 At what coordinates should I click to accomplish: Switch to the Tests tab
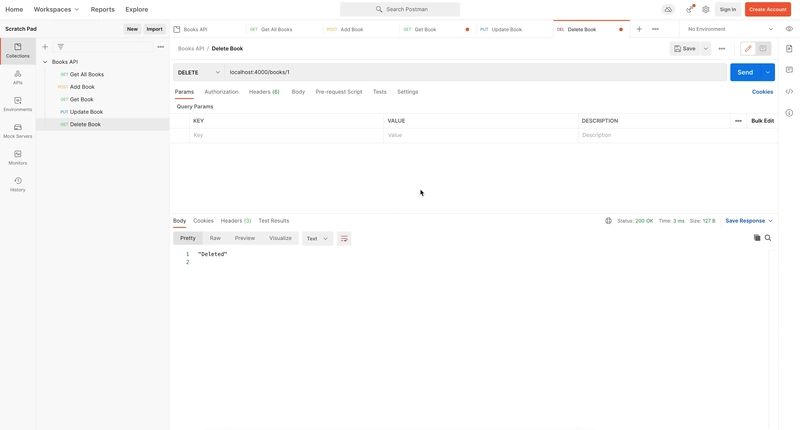coord(380,92)
